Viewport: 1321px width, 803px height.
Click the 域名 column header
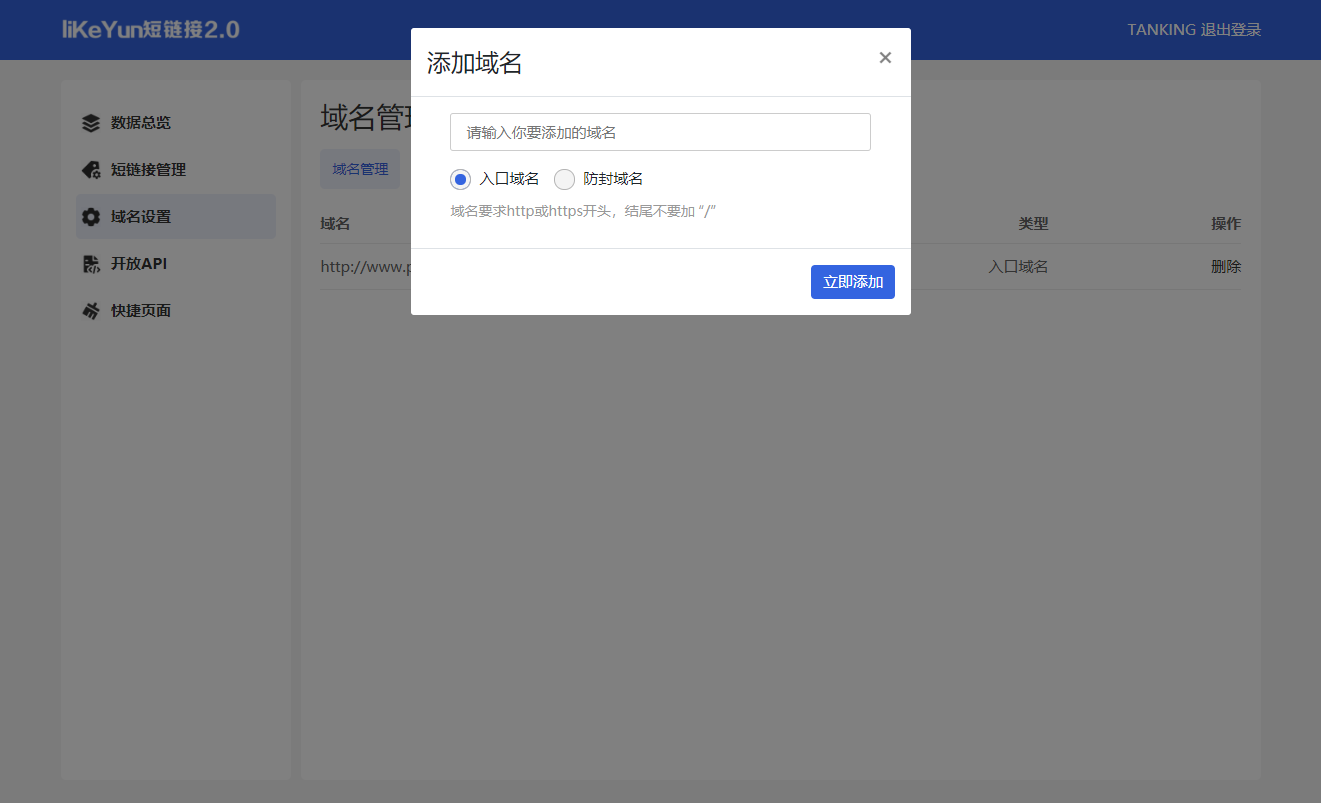335,224
